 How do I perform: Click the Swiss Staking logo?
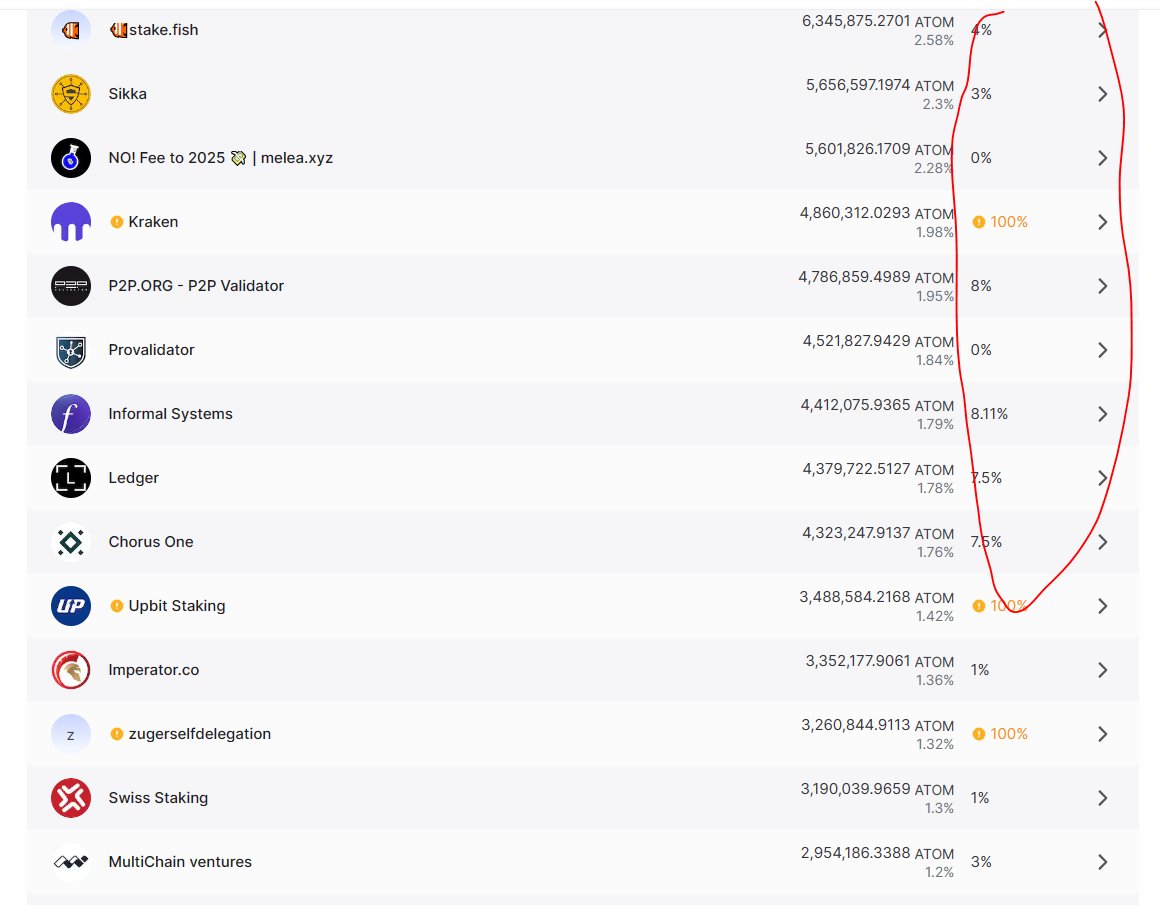71,798
